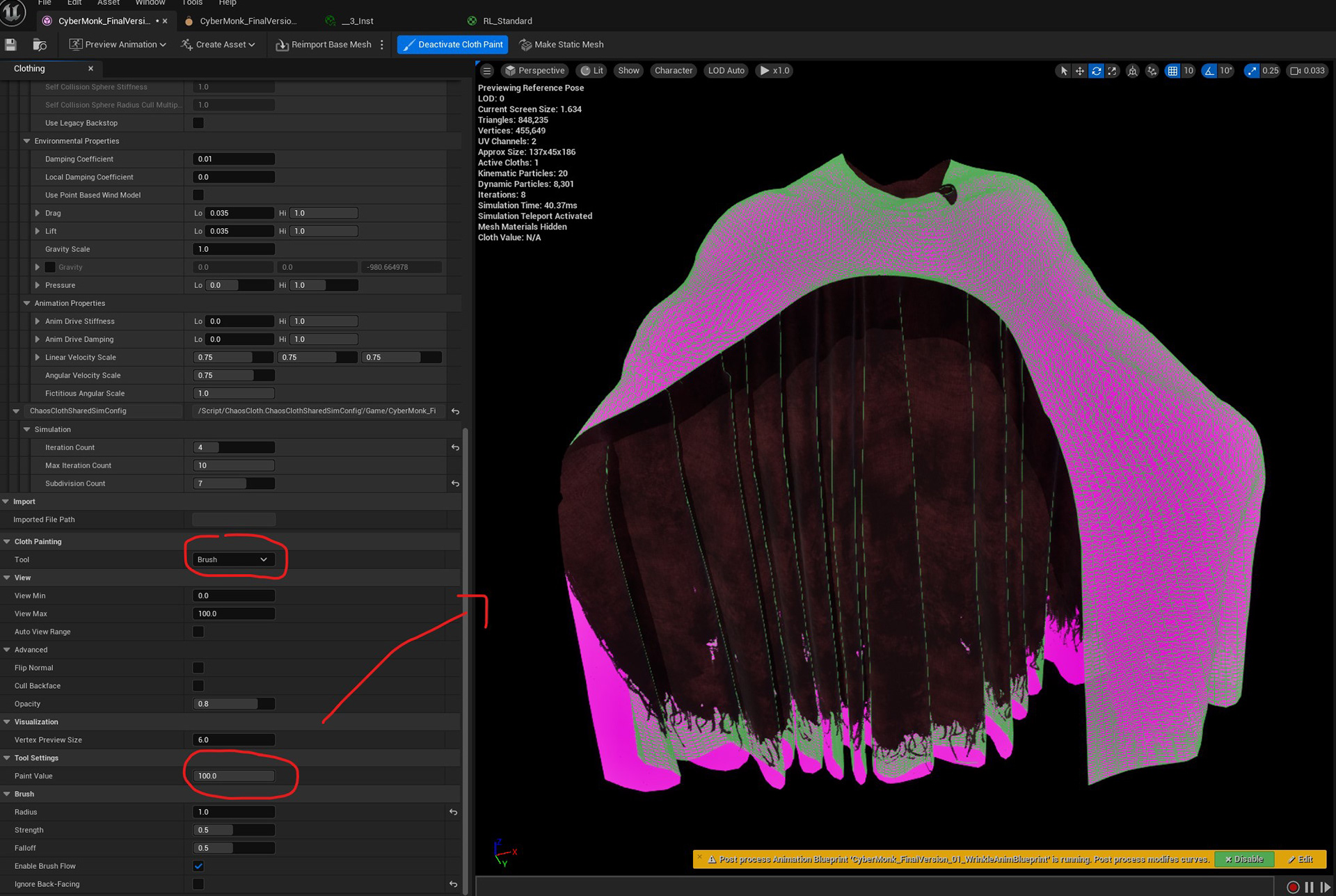The image size is (1336, 896).
Task: Open the Window menu
Action: [150, 3]
